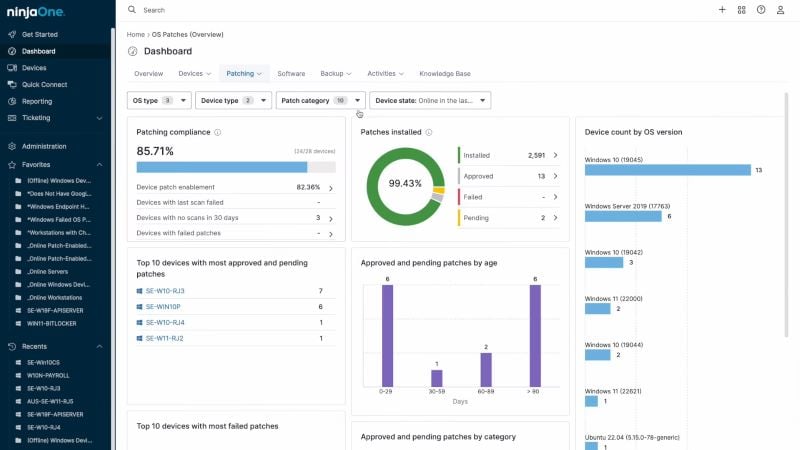This screenshot has width=800, height=450.
Task: Go to Home breadcrumb link
Action: (x=136, y=34)
